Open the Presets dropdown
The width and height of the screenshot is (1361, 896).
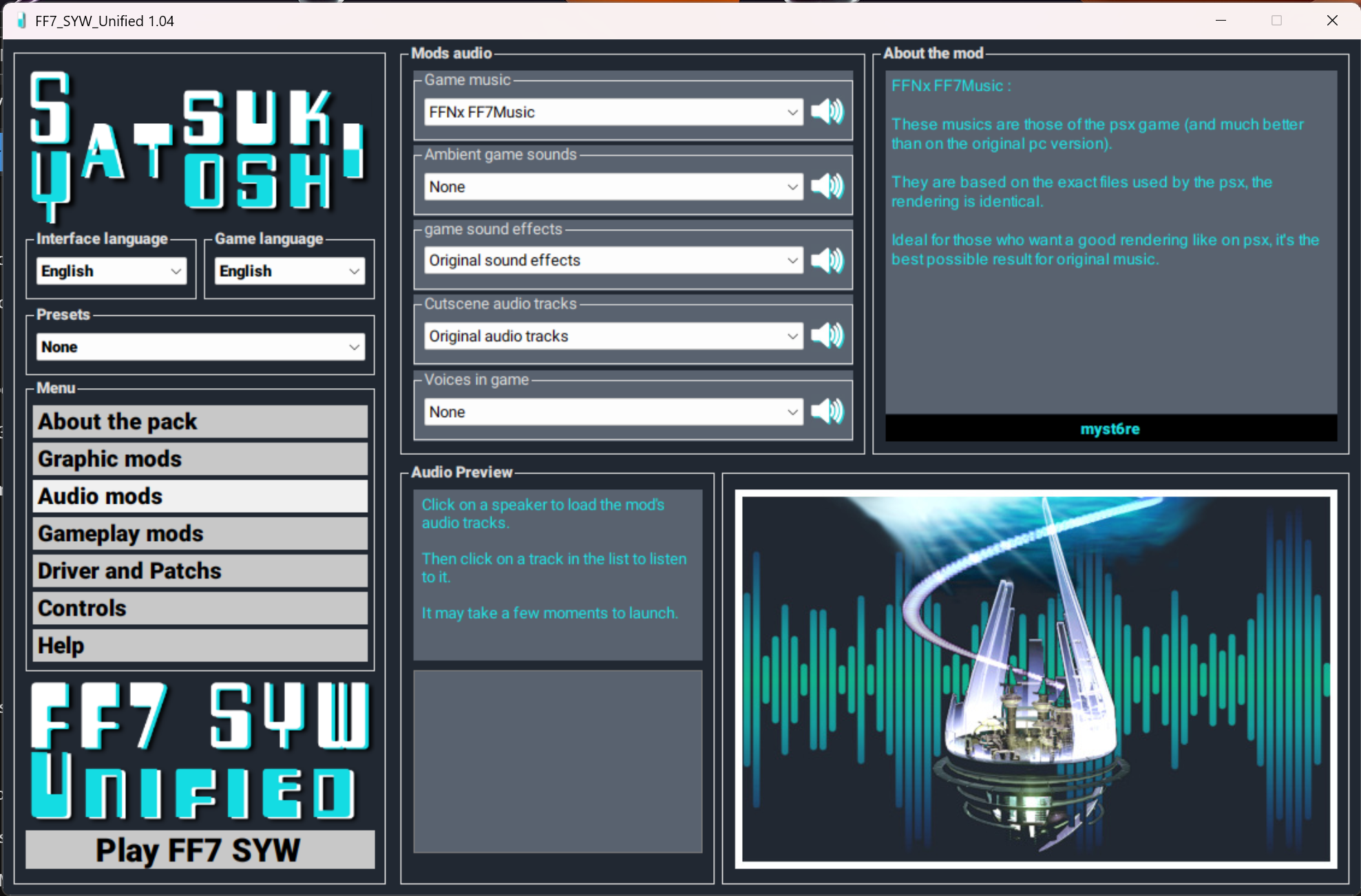[200, 347]
